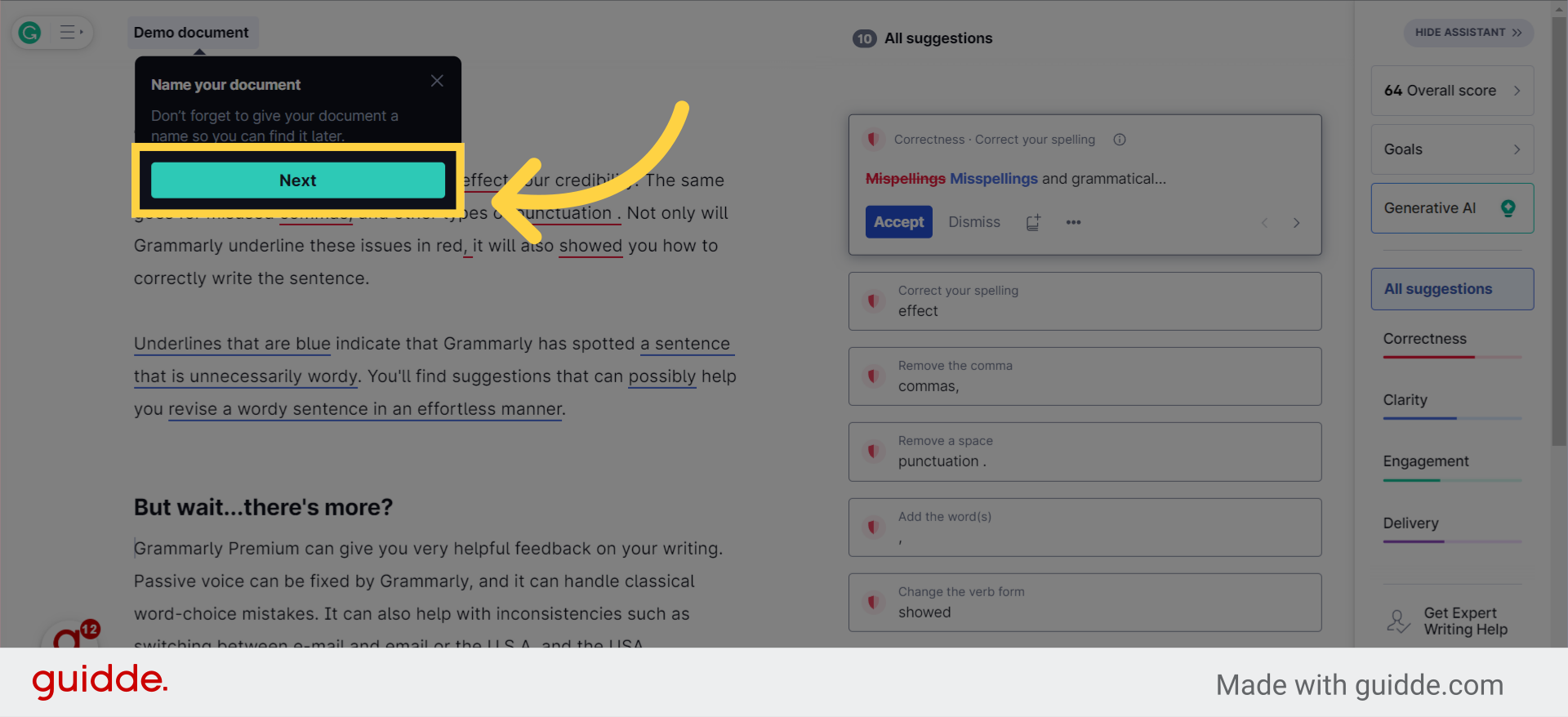Click shield icon on 'showed' card
1568x717 pixels.
click(x=874, y=603)
